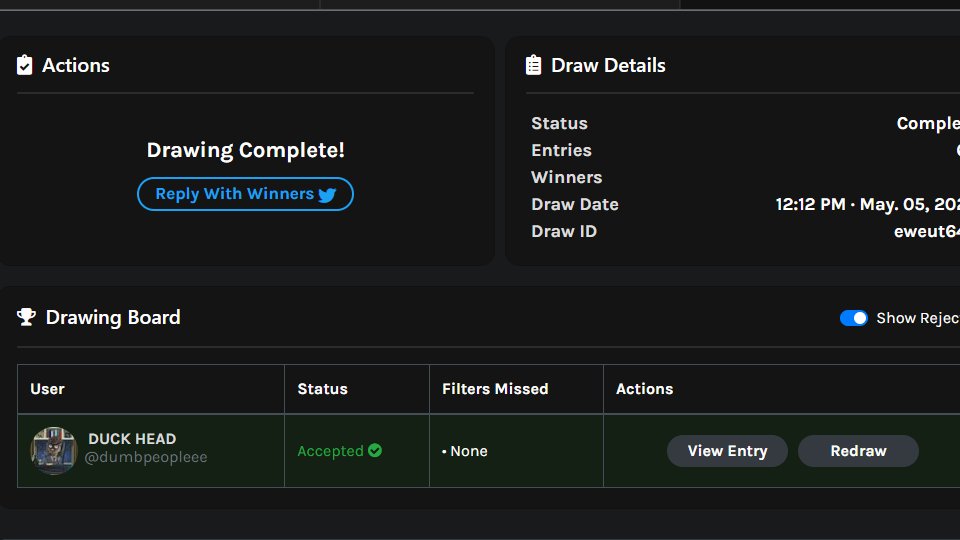960x540 pixels.
Task: Click the Draw ID label
Action: click(x=564, y=231)
